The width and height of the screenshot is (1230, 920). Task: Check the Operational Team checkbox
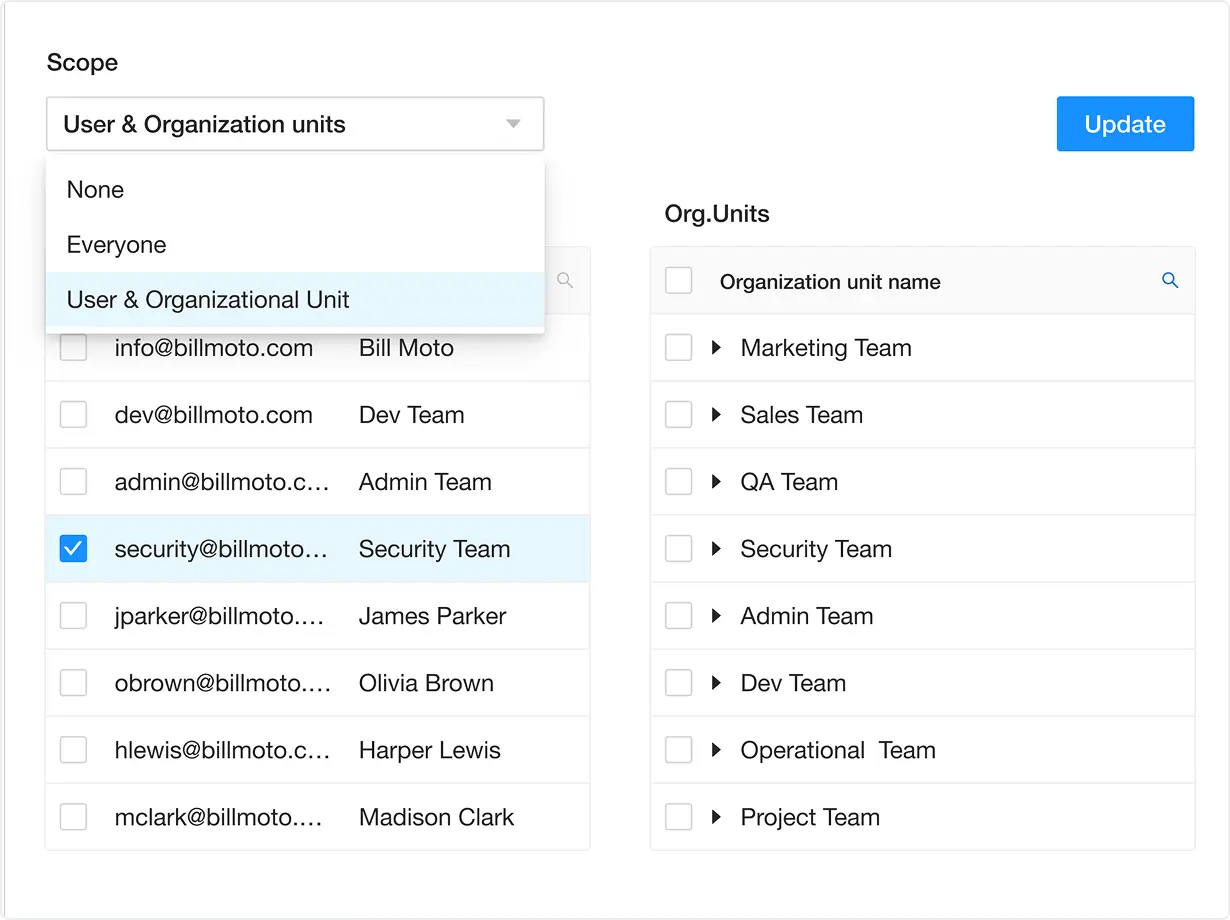click(x=679, y=749)
